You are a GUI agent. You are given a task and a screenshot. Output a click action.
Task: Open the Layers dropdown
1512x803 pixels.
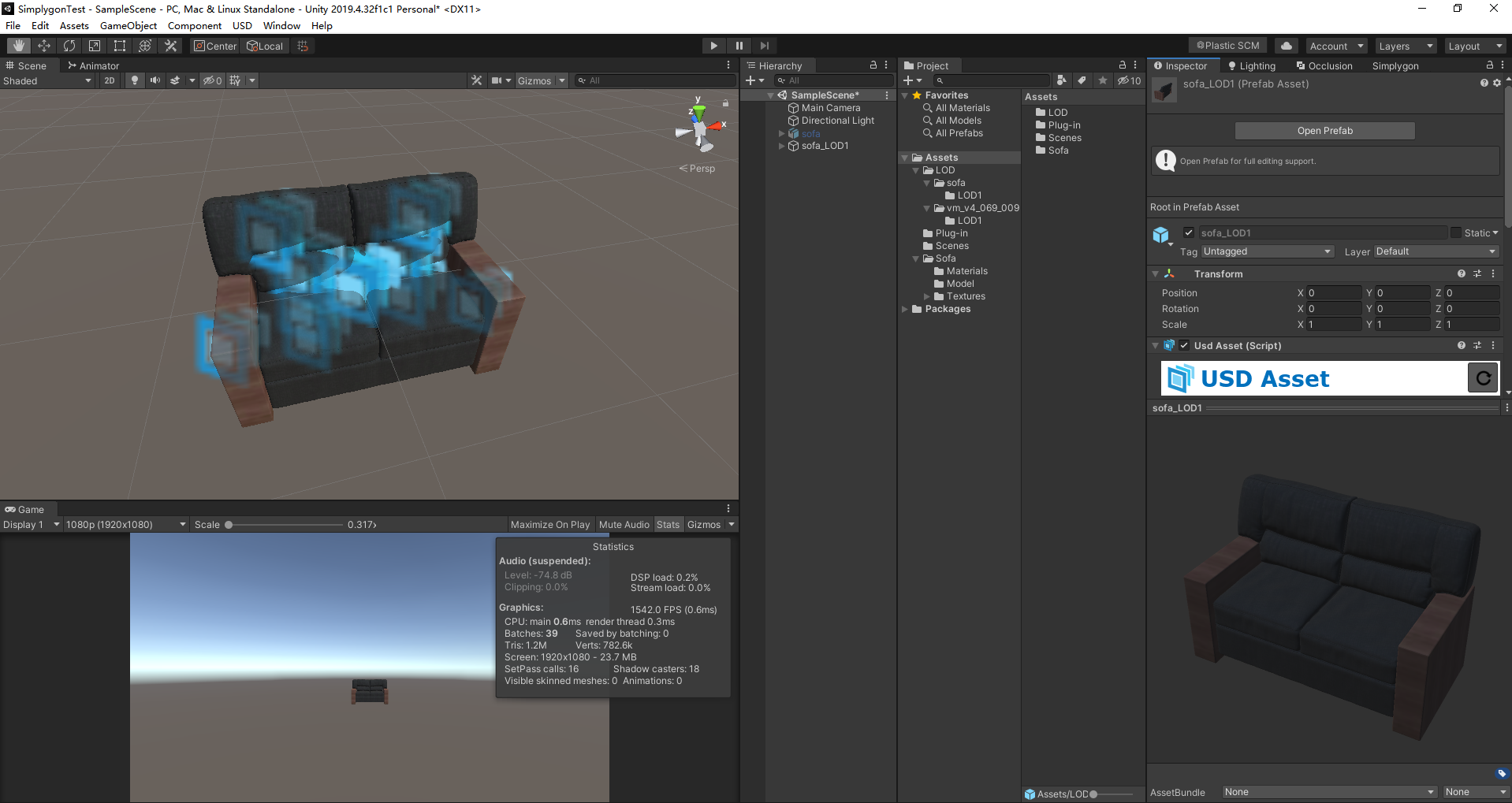pos(1406,46)
